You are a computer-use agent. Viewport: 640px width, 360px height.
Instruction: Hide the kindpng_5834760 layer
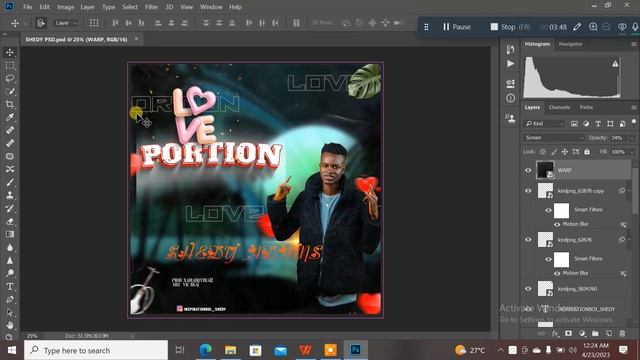click(528, 289)
